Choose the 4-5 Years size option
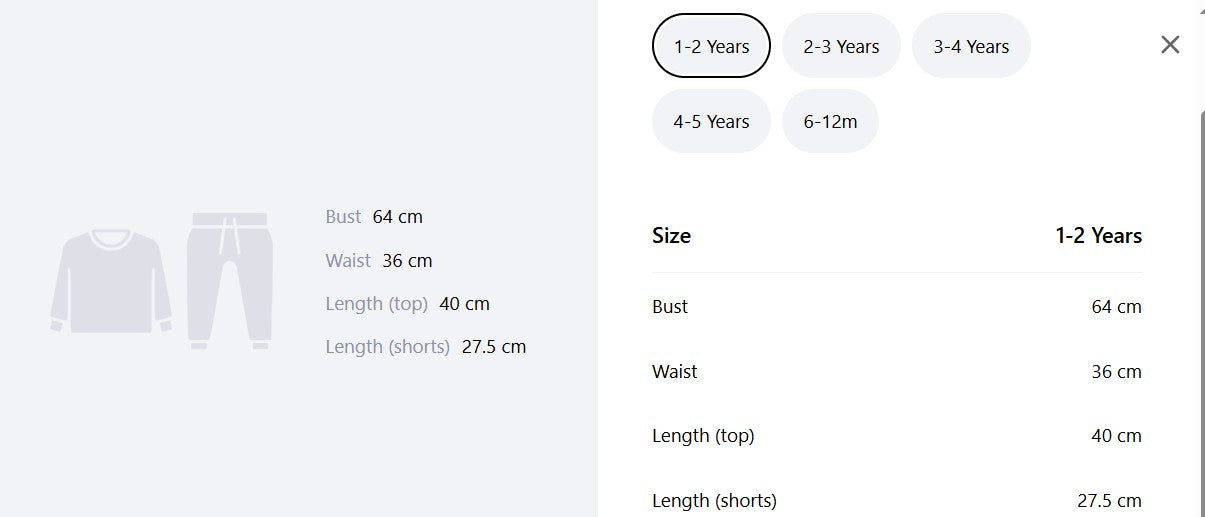The height and width of the screenshot is (517, 1205). [711, 122]
